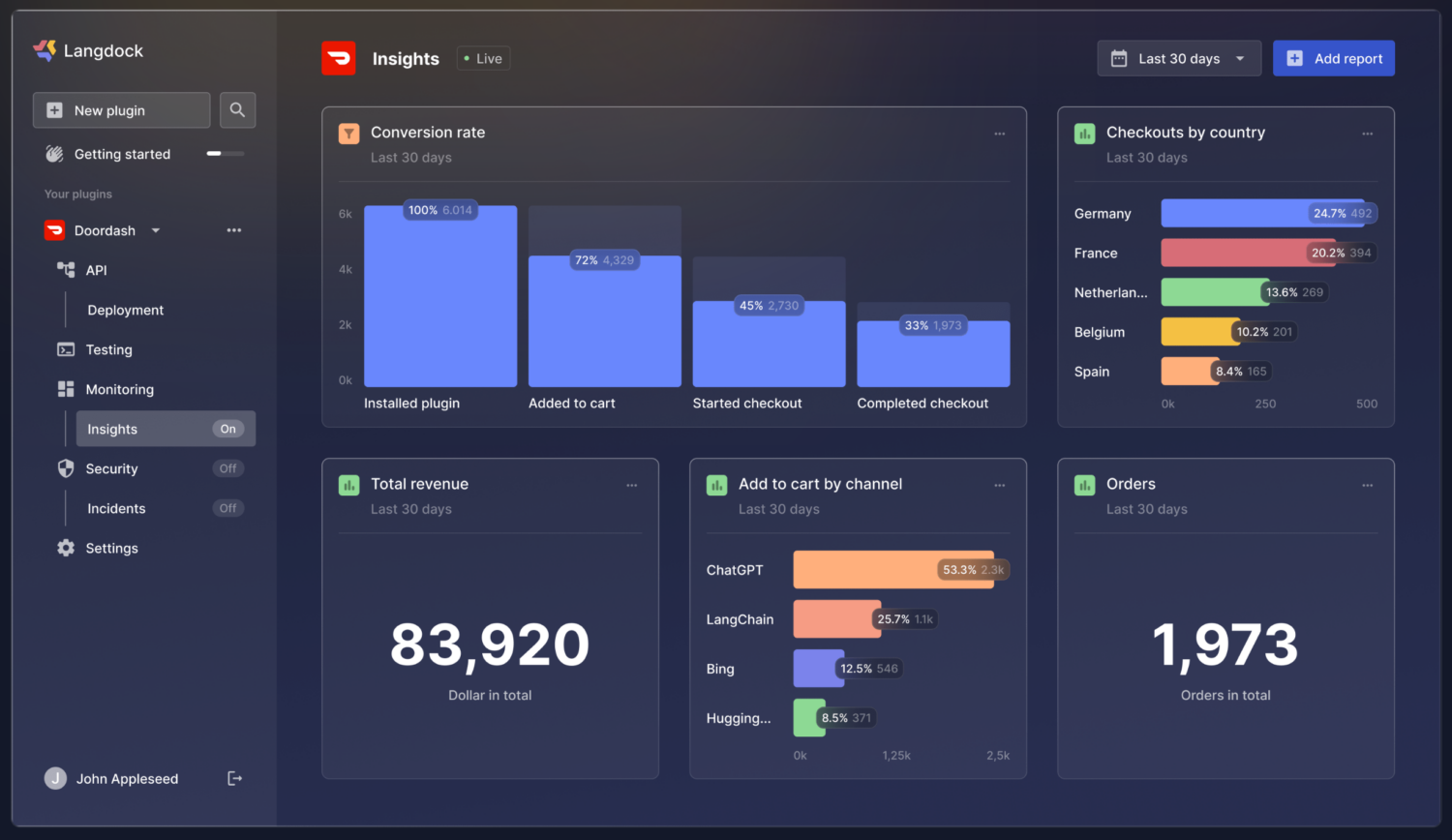Viewport: 1452px width, 840px height.
Task: Click the LangChain bar in channel chart
Action: (x=837, y=619)
